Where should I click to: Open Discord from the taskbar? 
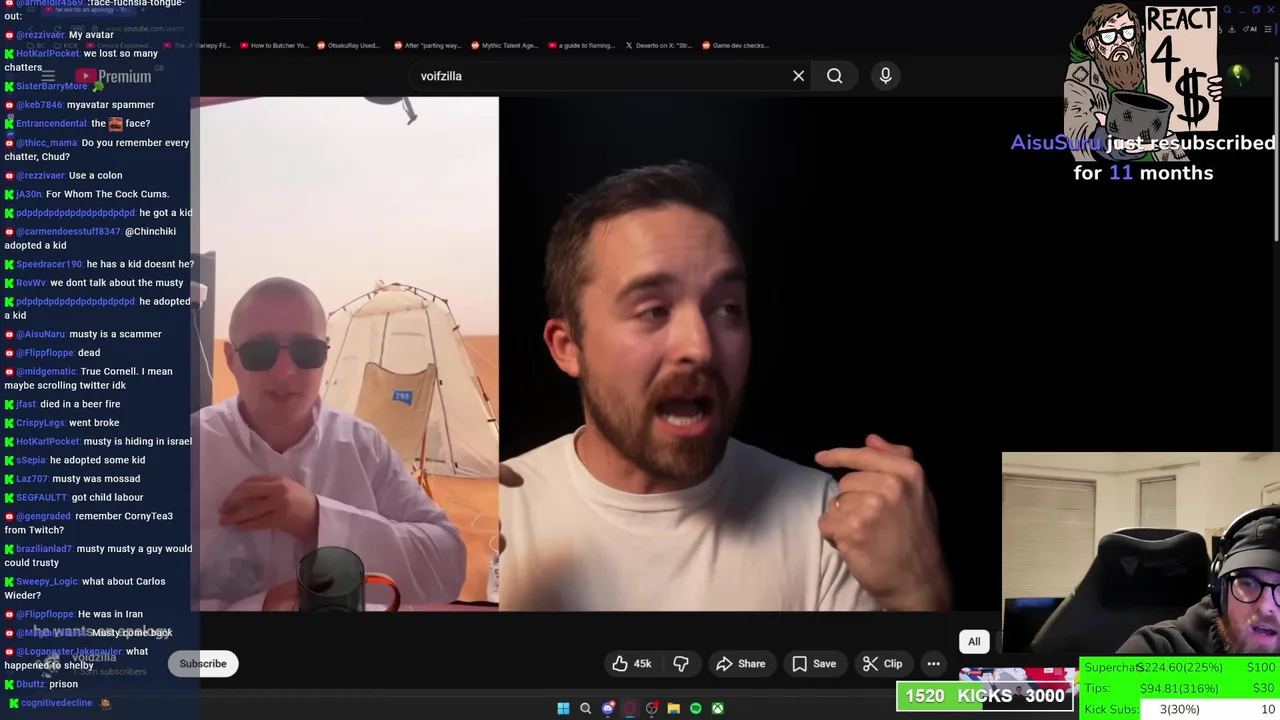pos(607,708)
